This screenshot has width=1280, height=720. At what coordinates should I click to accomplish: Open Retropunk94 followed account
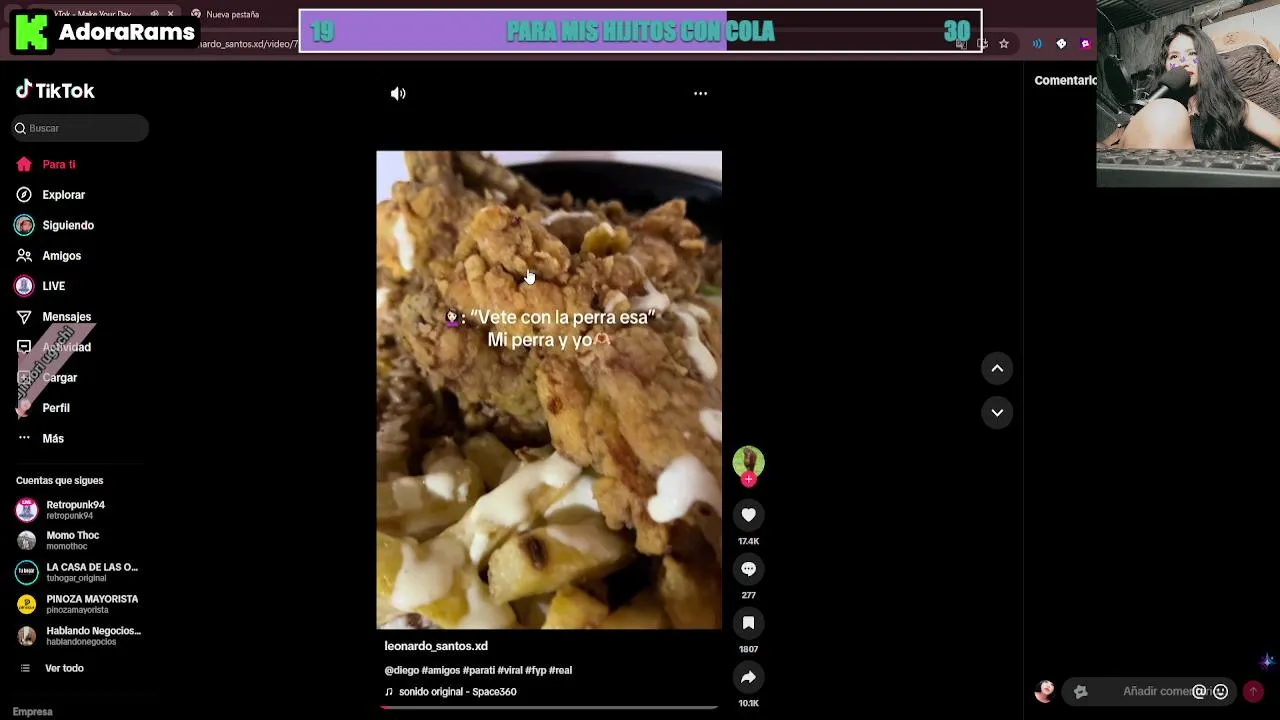pos(78,510)
